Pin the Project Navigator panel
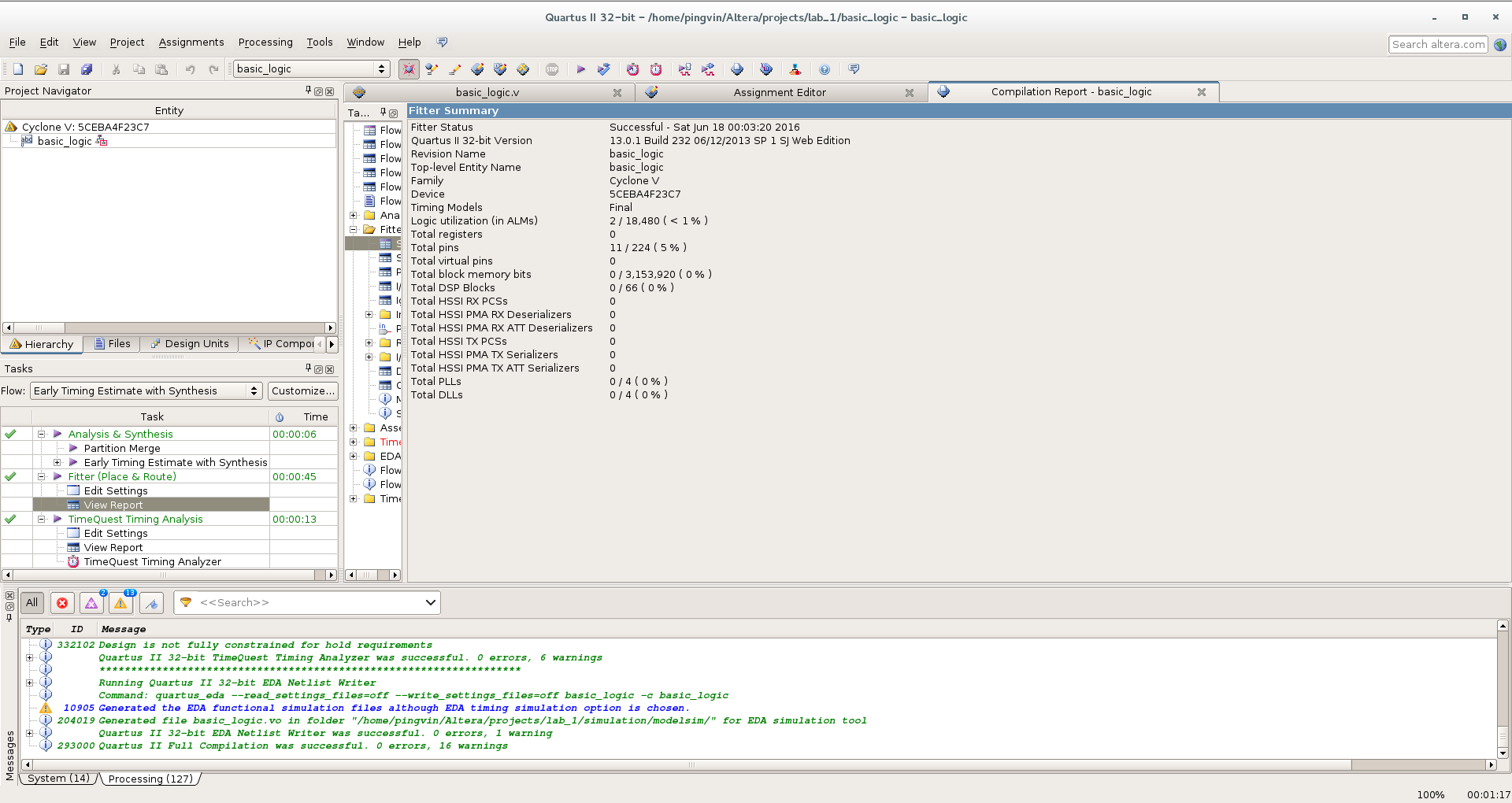1512x803 pixels. tap(308, 91)
